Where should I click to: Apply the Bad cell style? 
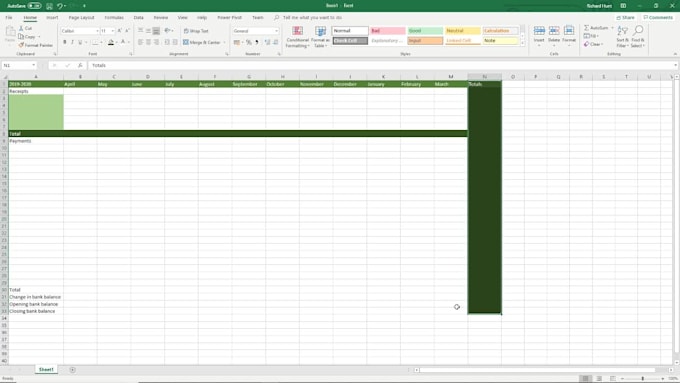(388, 30)
